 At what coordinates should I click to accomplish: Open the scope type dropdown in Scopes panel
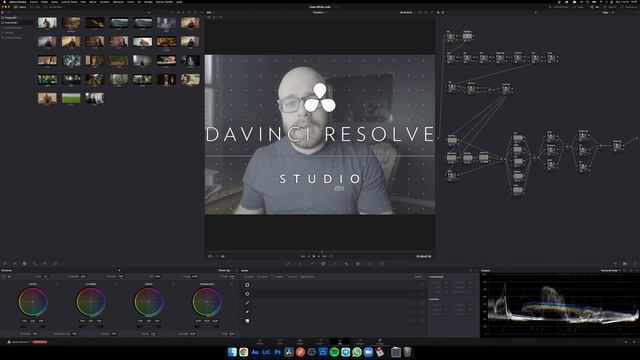point(611,271)
